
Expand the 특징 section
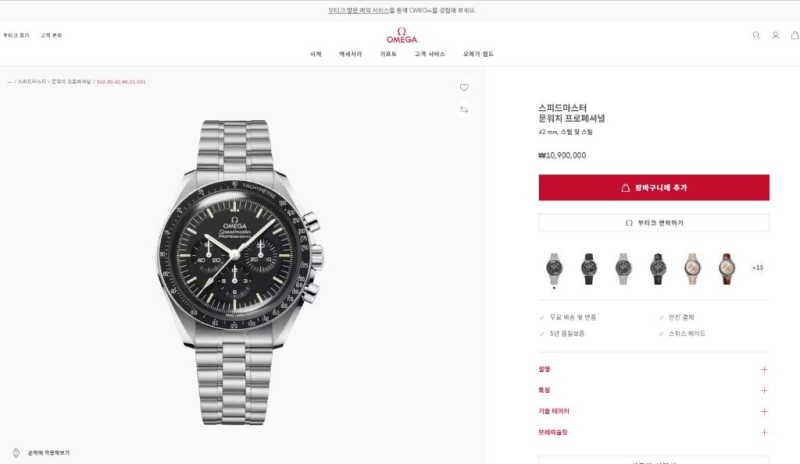[654, 390]
